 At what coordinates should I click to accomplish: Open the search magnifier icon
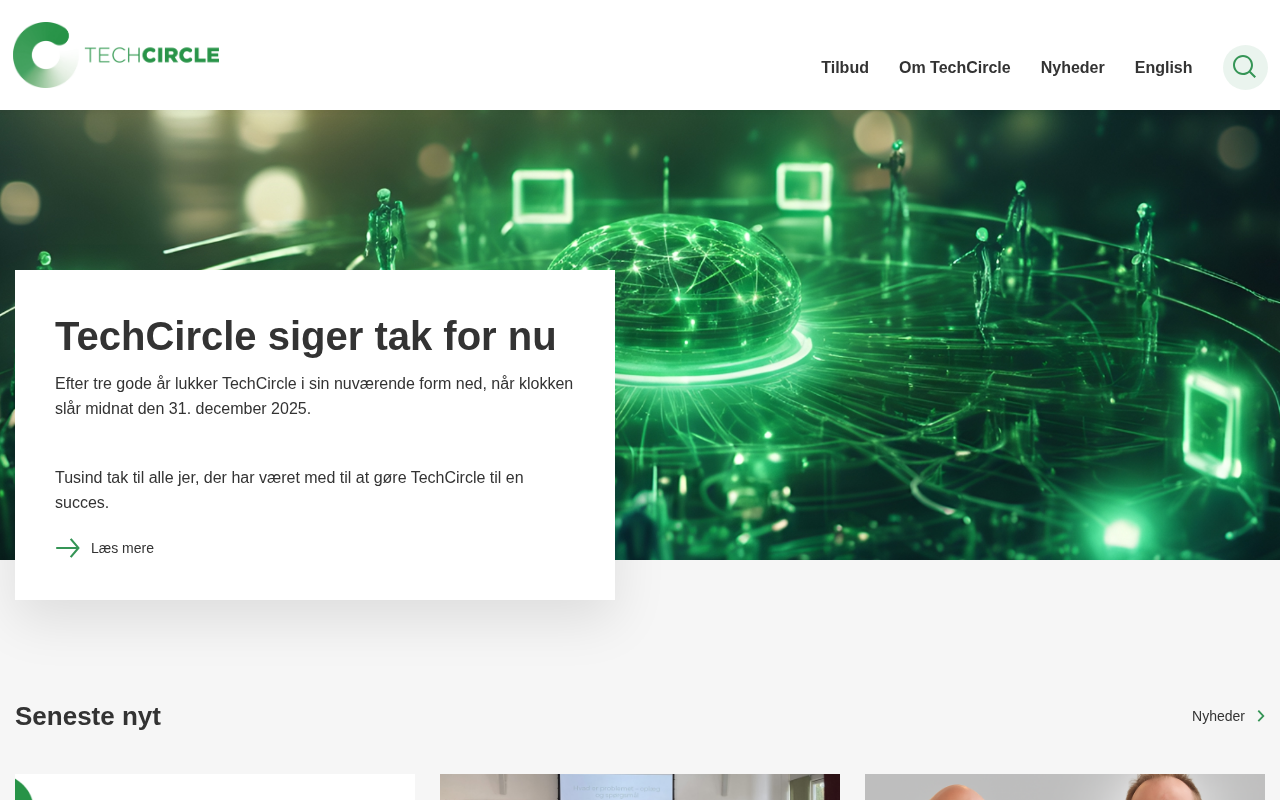coord(1245,67)
